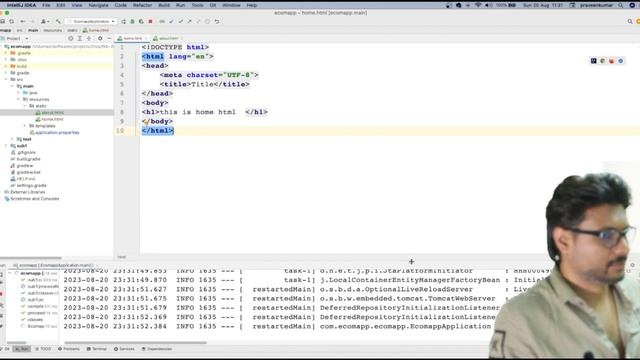Open the Dependencies tool window
Image resolution: width=640 pixels, height=360 pixels.
(157, 349)
